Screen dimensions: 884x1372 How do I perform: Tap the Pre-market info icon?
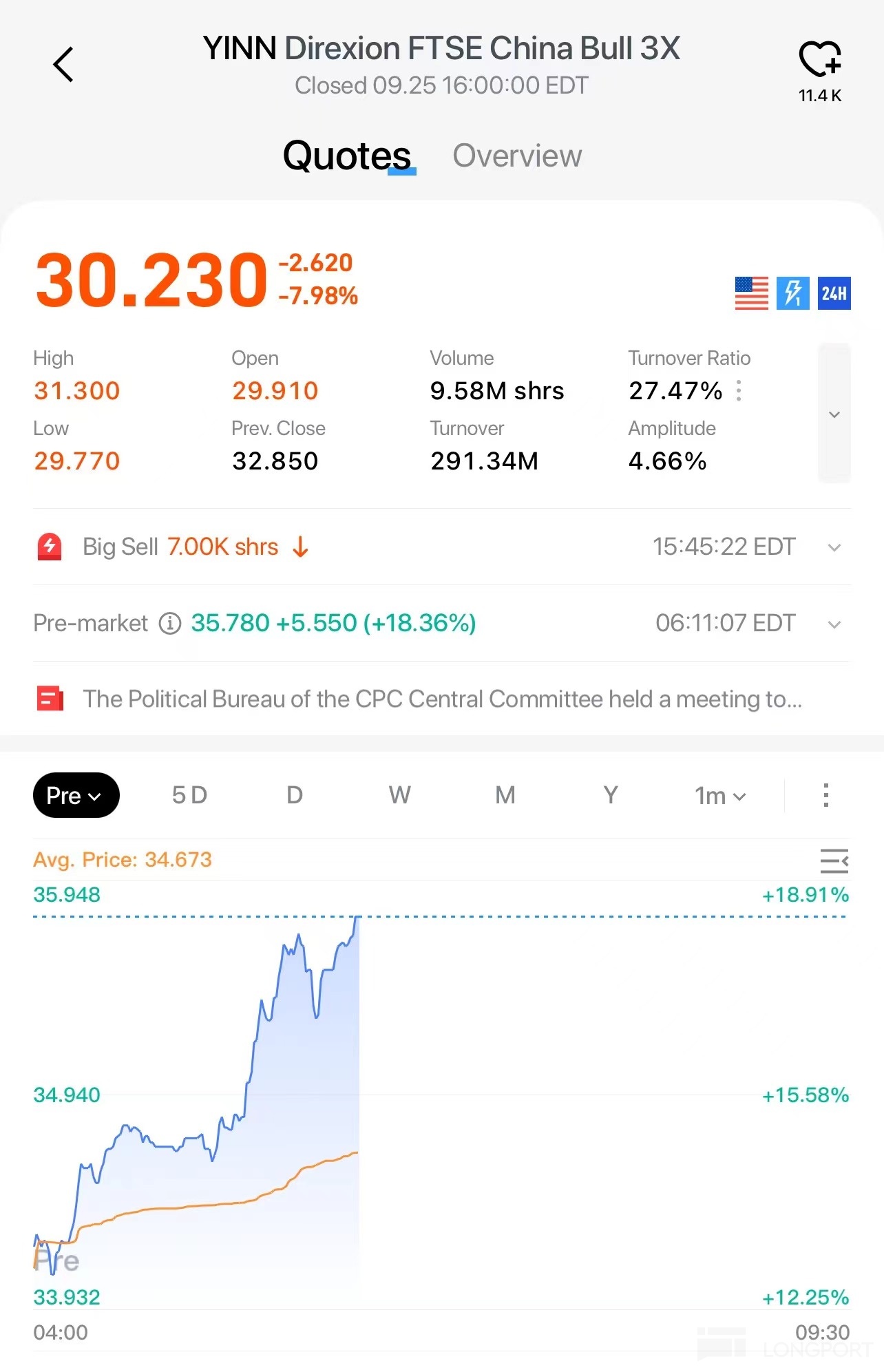pos(170,624)
